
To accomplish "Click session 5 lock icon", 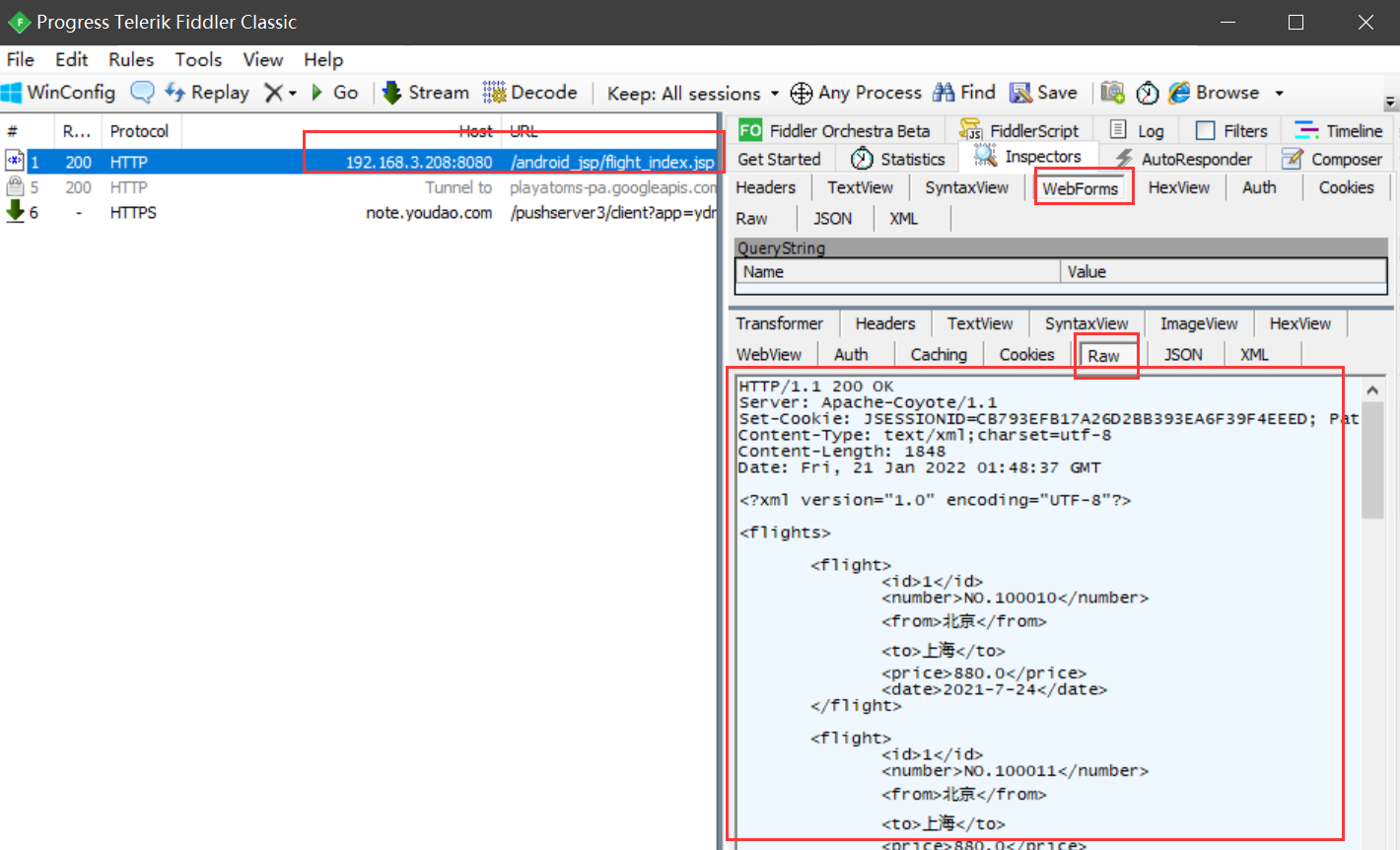I will [x=15, y=186].
